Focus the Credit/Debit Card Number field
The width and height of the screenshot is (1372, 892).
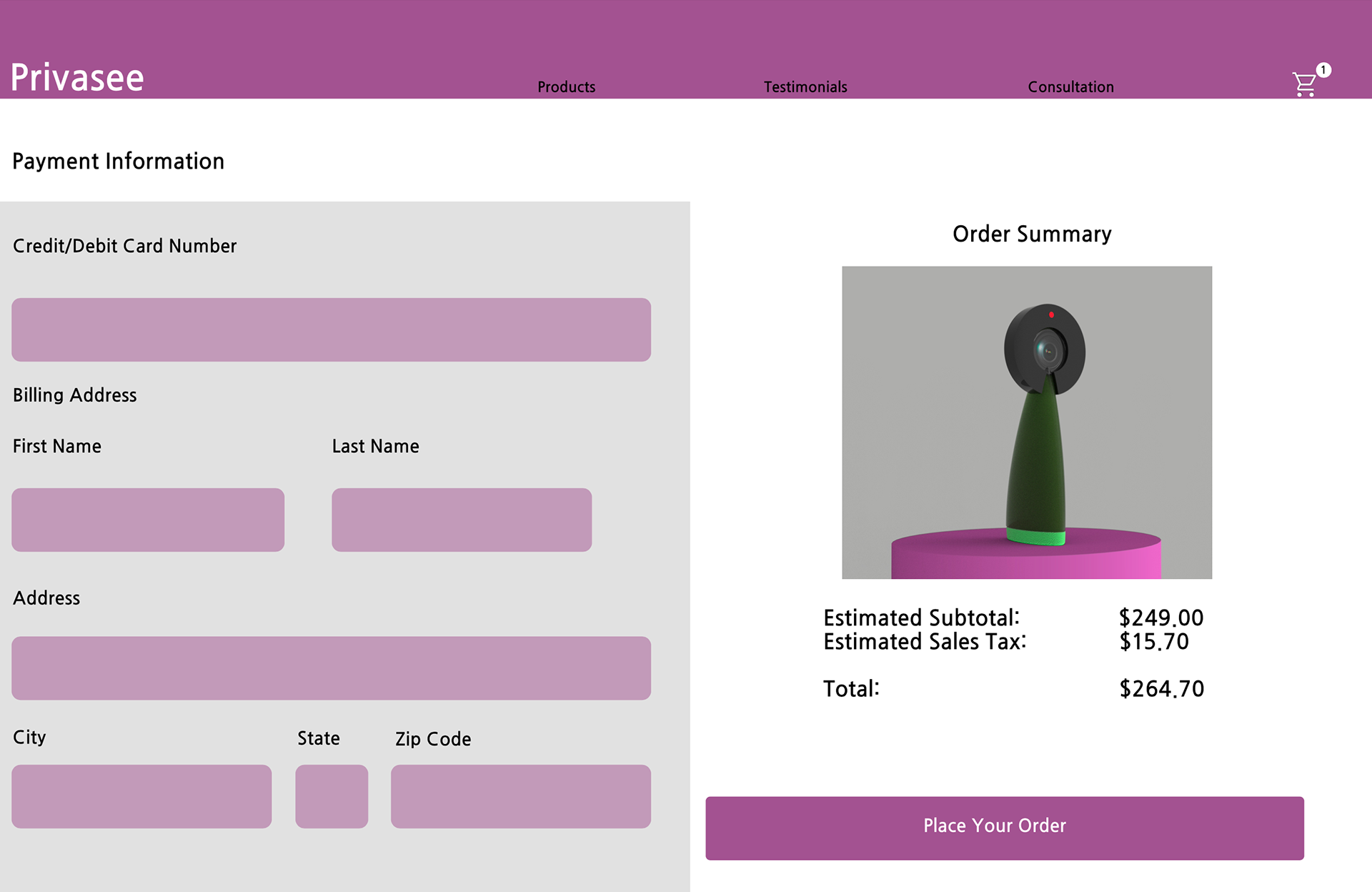tap(331, 329)
